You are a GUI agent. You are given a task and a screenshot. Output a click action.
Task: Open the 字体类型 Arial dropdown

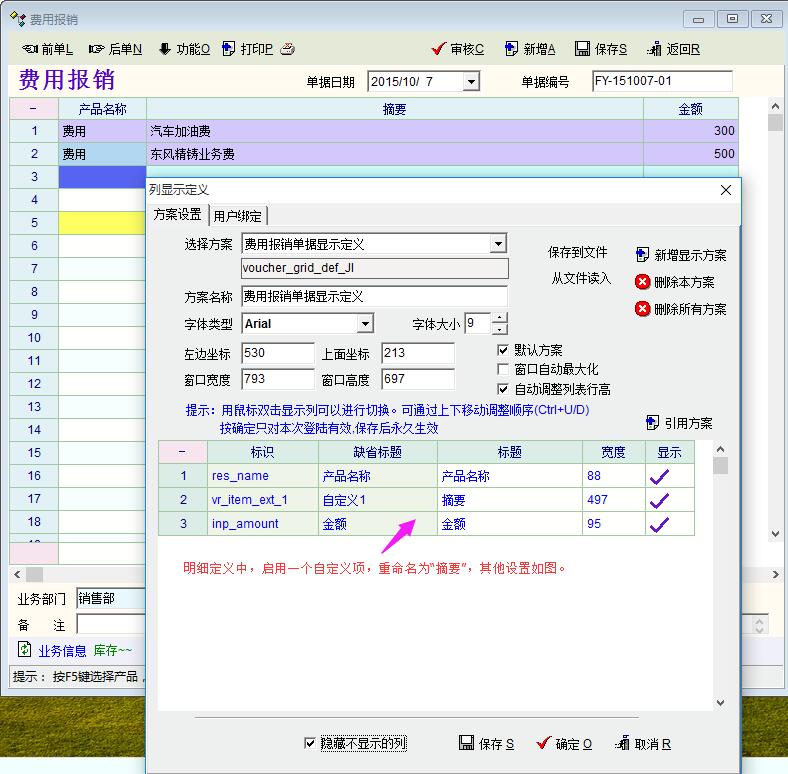[x=365, y=324]
